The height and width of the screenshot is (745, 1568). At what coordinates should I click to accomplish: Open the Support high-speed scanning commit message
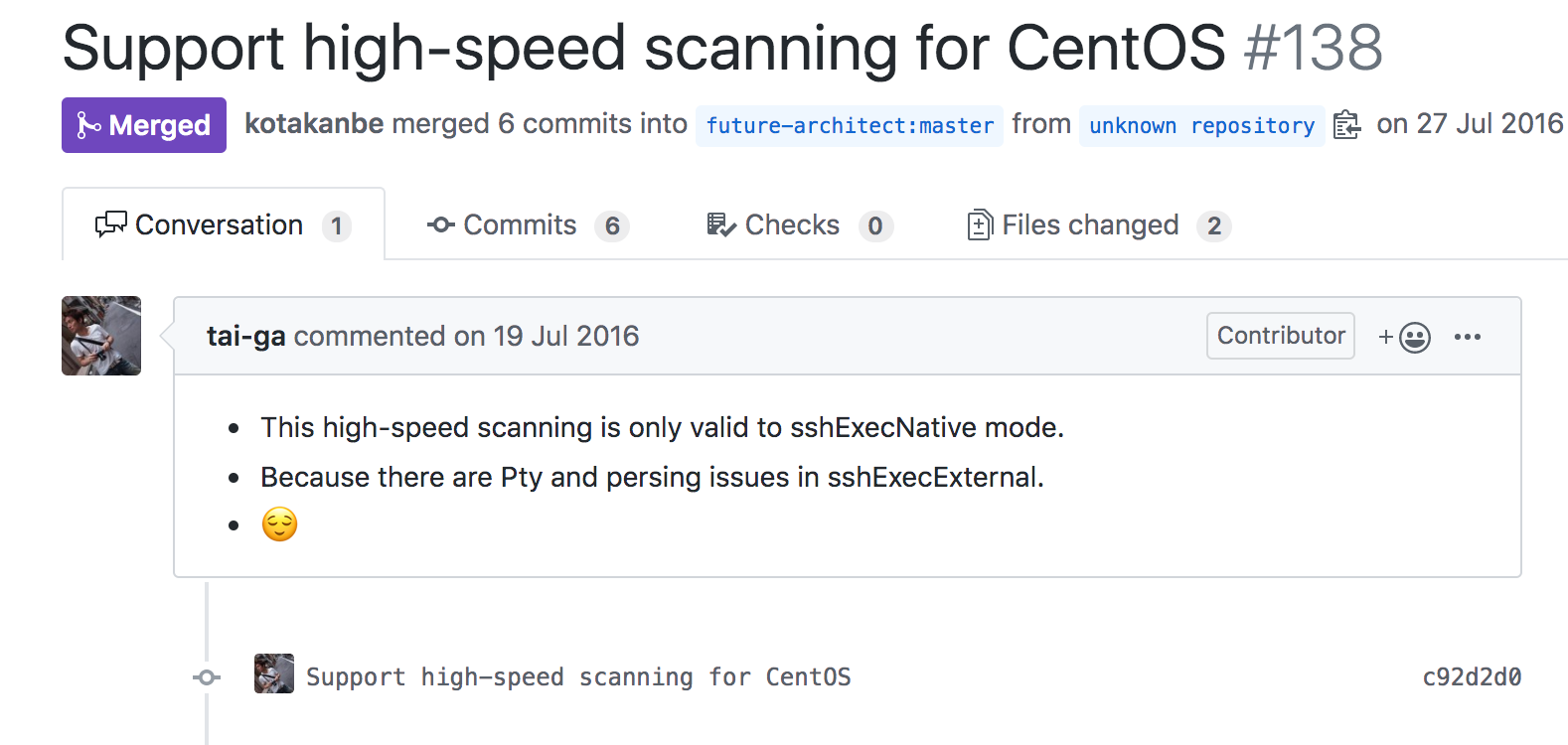578,677
